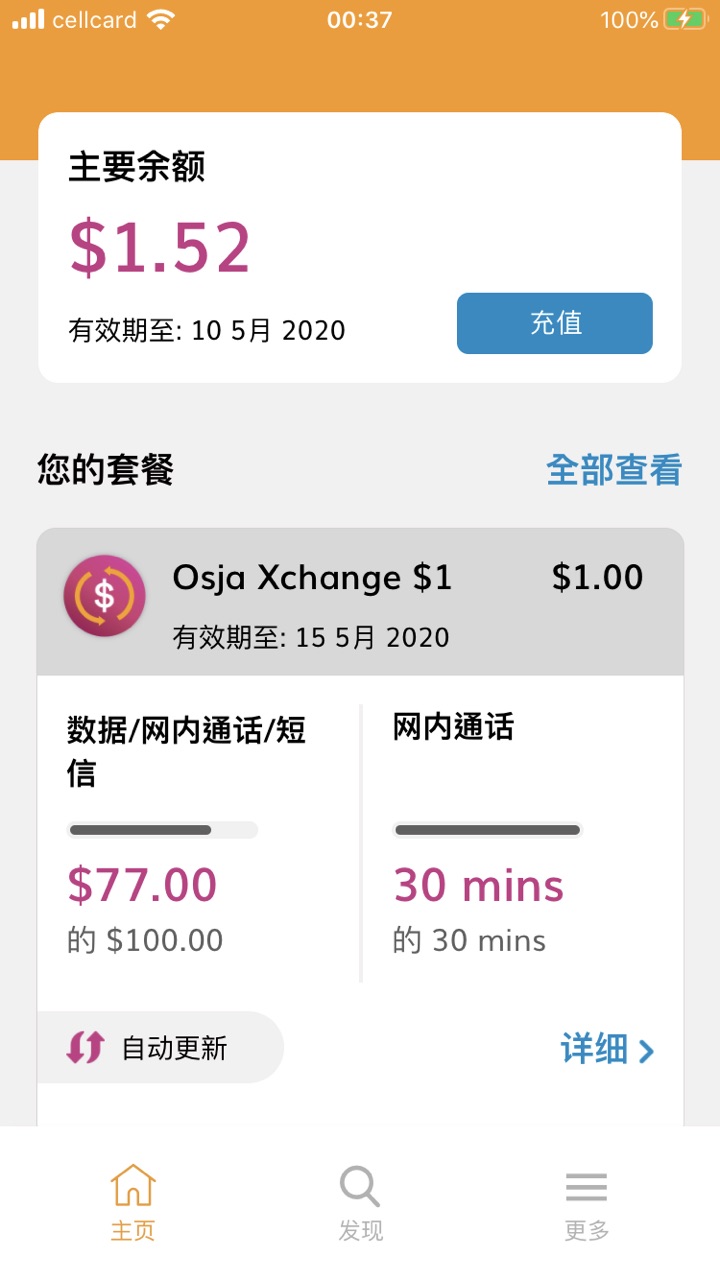Viewport: 720px width, 1280px height.
Task: Open the home house icon
Action: (133, 1186)
